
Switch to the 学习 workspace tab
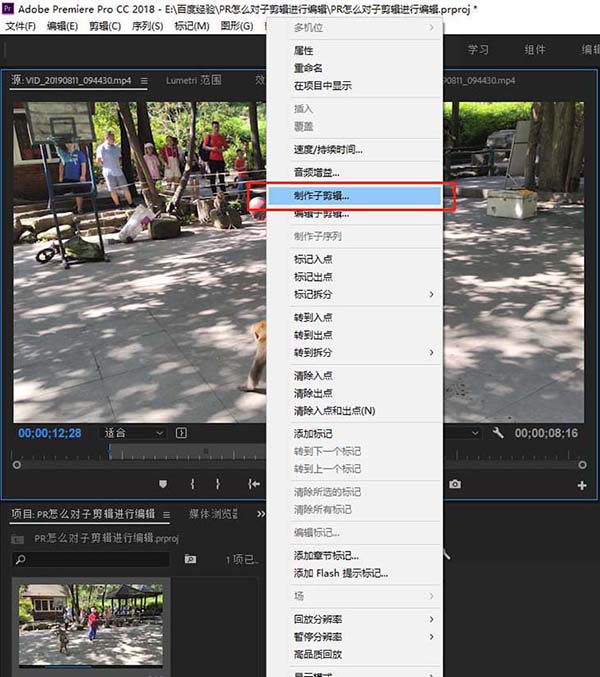coord(478,50)
